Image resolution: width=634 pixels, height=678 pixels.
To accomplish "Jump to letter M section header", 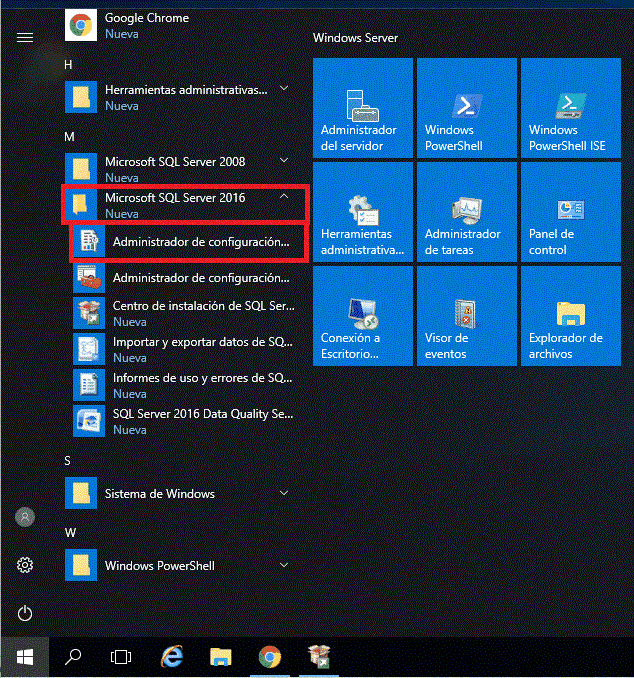I will 69,137.
